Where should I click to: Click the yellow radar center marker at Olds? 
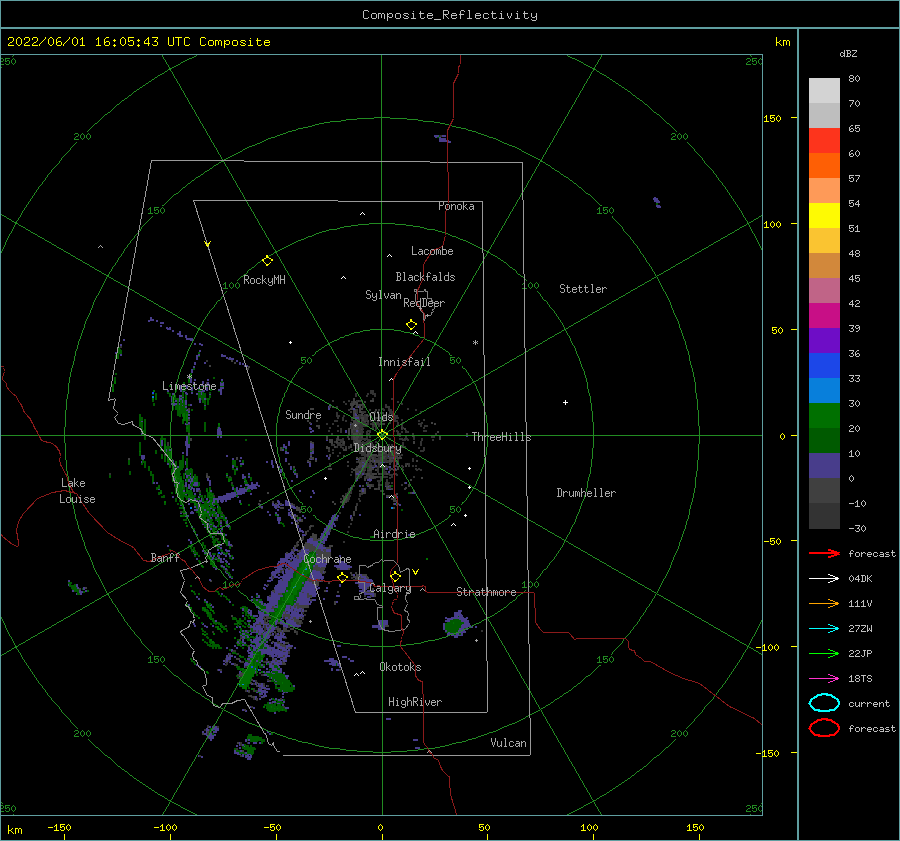382,435
